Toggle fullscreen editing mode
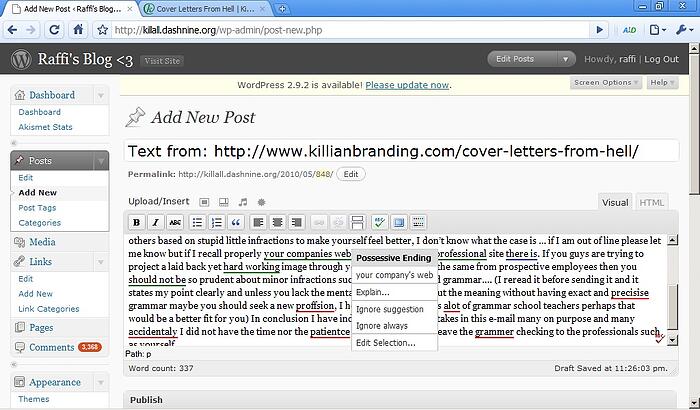Image resolution: width=700 pixels, height=410 pixels. pos(399,222)
